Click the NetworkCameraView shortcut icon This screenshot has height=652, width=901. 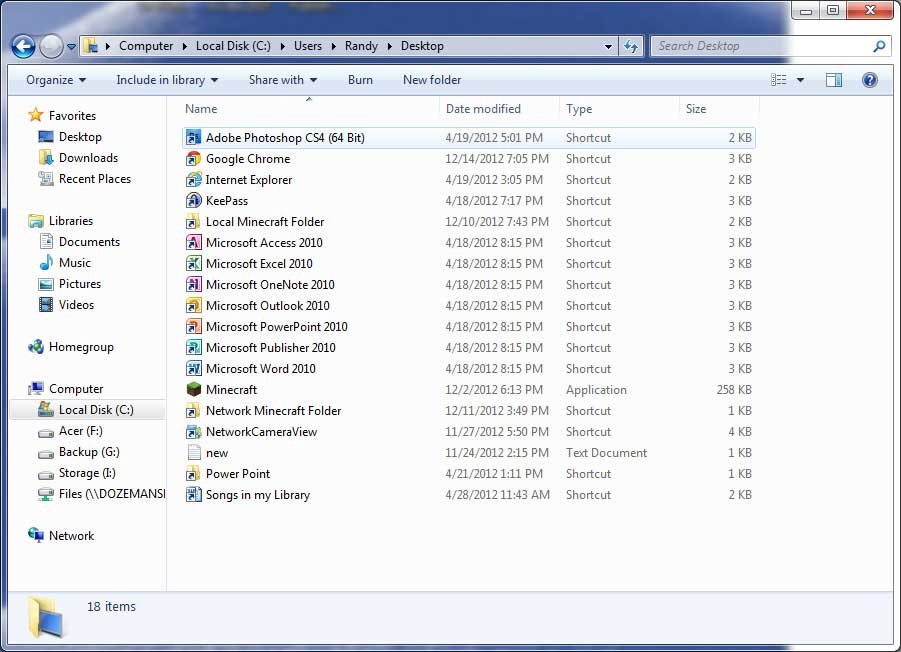pos(194,432)
